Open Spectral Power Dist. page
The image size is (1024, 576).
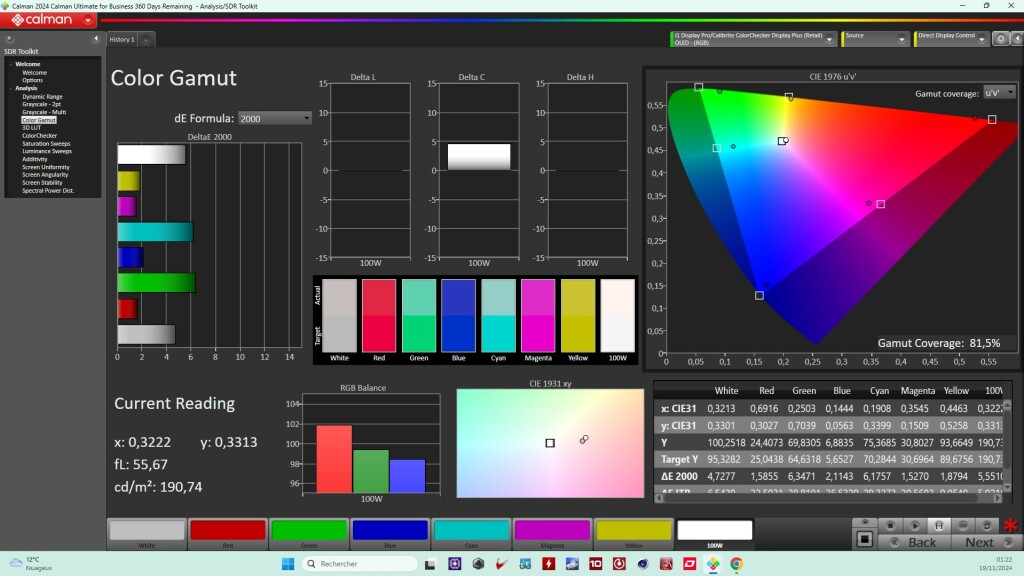48,191
